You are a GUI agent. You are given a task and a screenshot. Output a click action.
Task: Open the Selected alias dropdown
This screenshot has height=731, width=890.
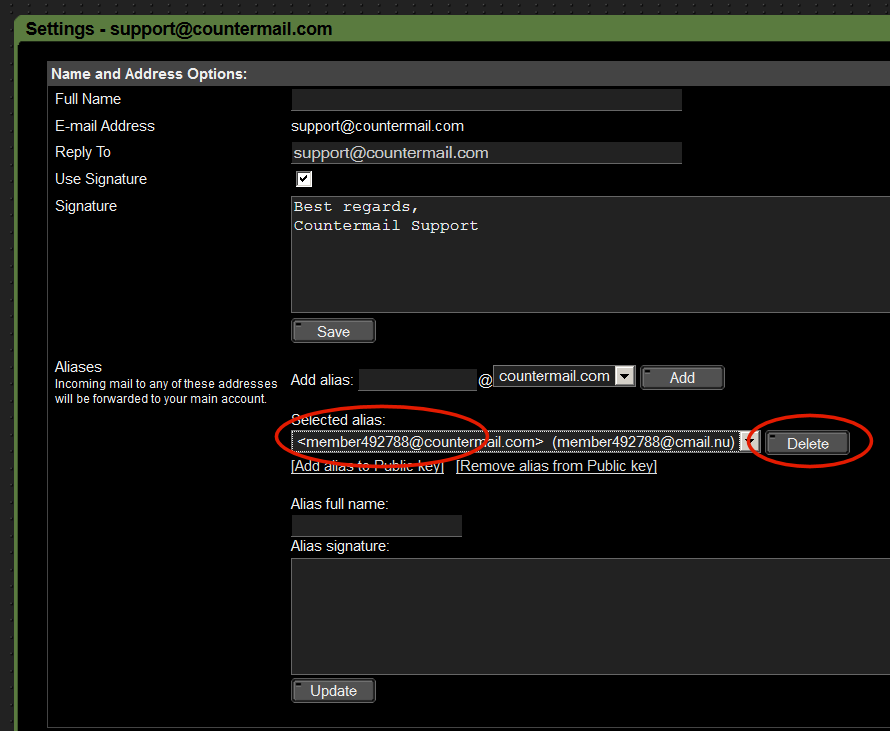coord(524,442)
